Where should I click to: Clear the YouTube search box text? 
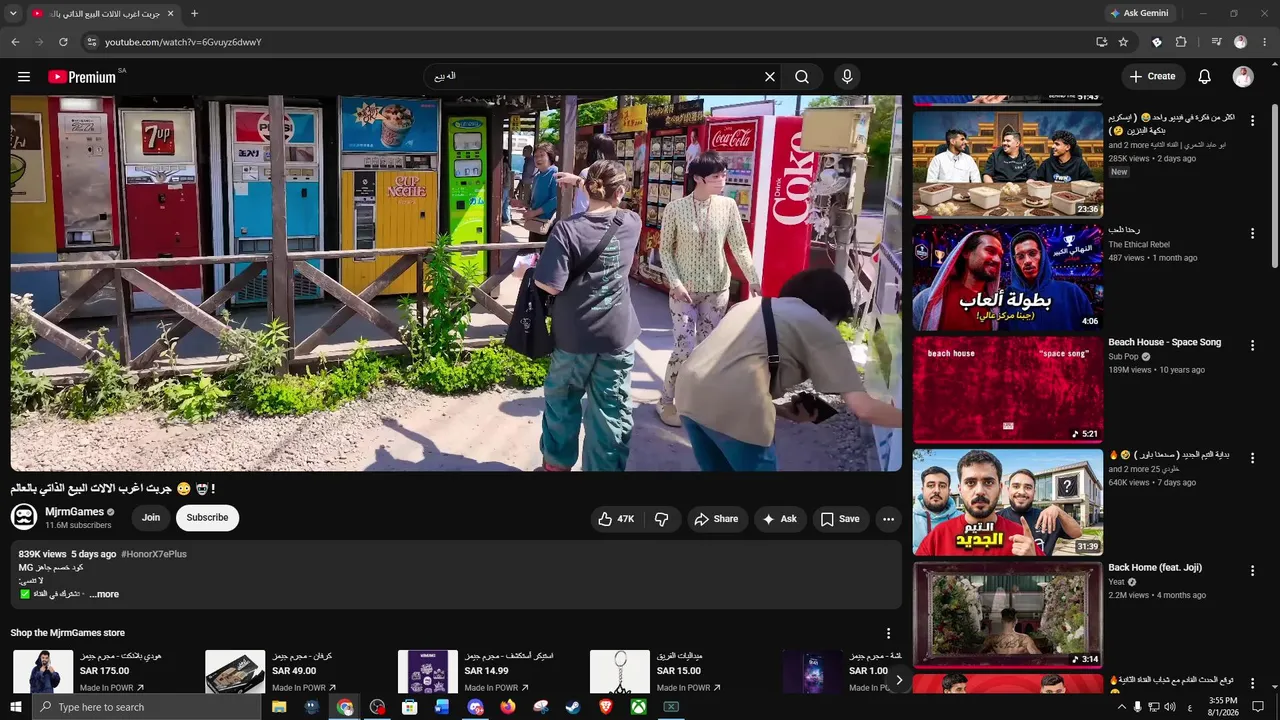click(770, 77)
